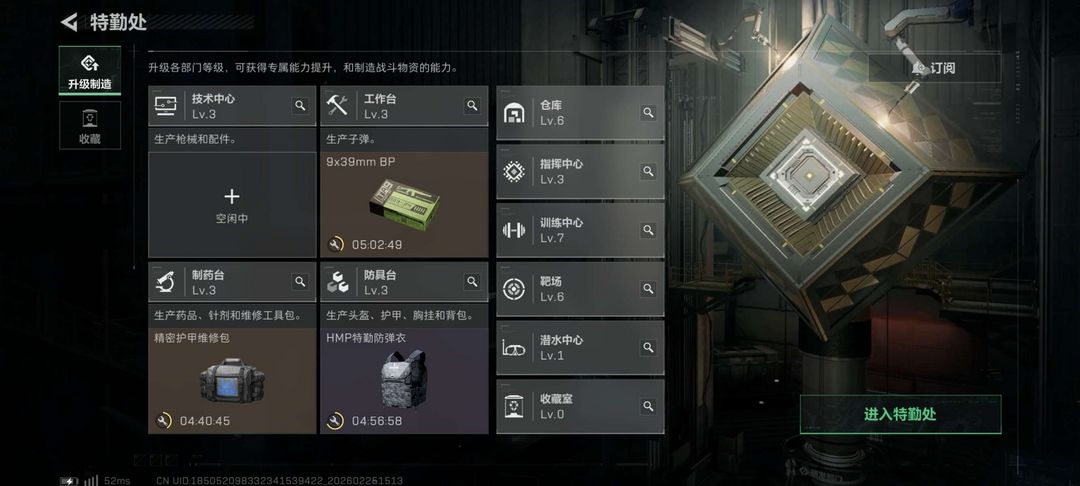
Task: Go back using the arrow beside 特勤处
Action: tap(69, 22)
